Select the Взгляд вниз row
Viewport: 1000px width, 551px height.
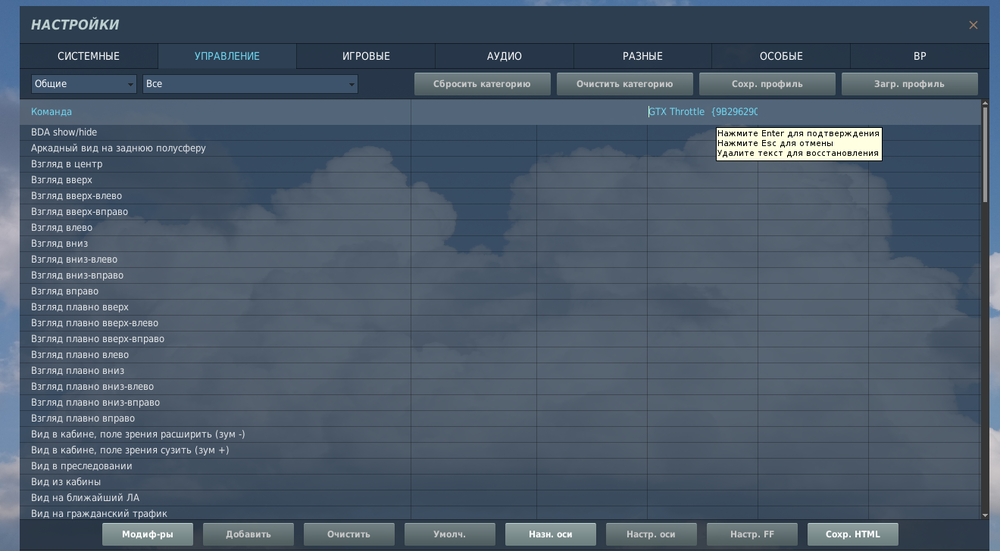coord(500,244)
